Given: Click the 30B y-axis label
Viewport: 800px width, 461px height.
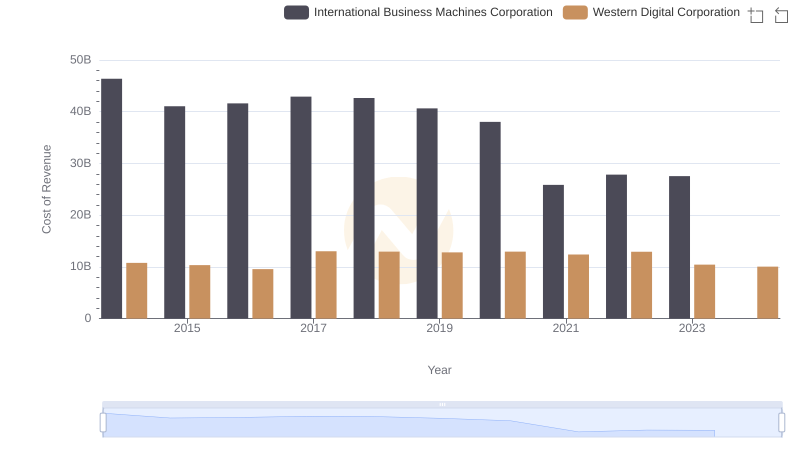Looking at the screenshot, I should click(81, 163).
